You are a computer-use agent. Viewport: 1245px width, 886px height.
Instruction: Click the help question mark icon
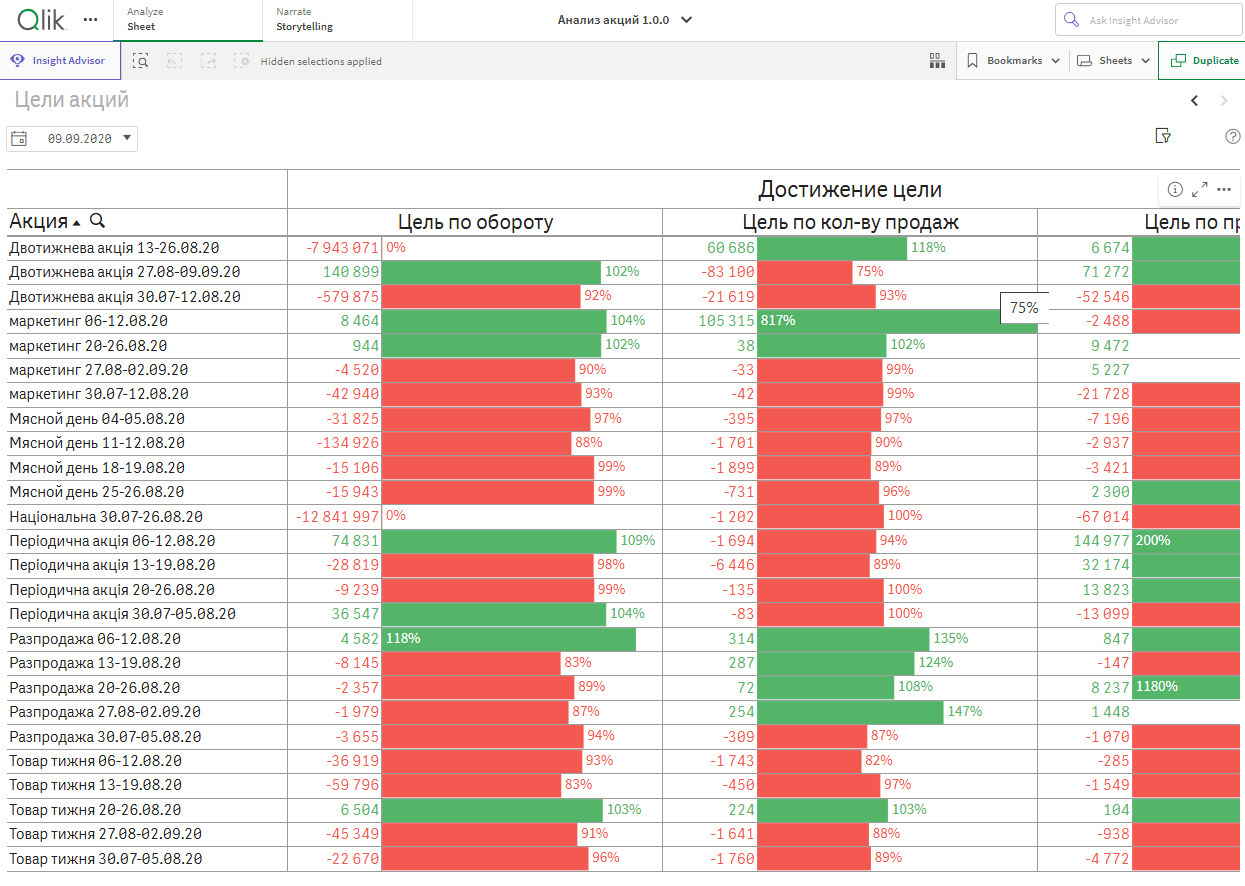(x=1232, y=136)
